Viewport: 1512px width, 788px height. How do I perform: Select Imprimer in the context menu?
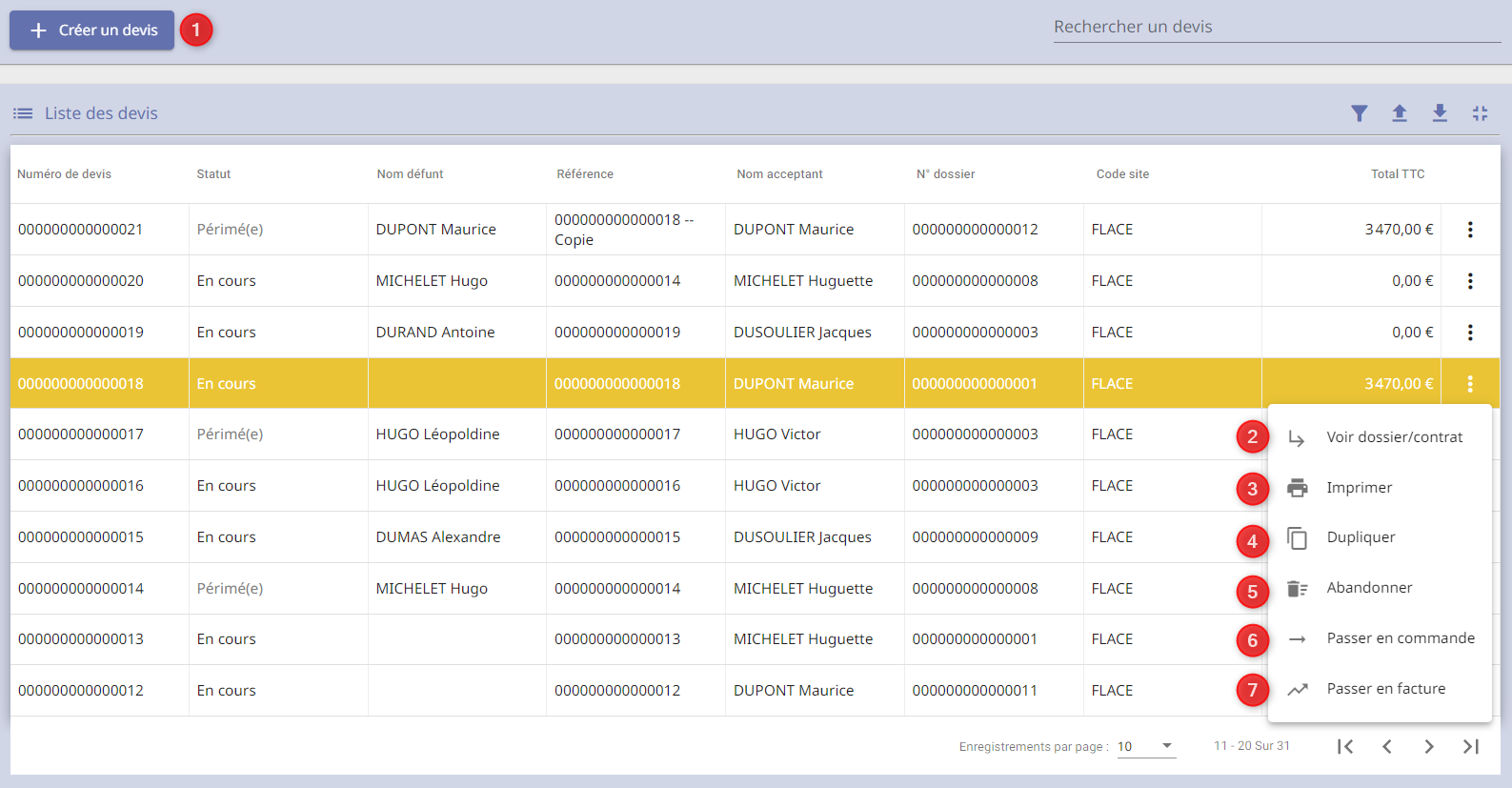[1380, 488]
